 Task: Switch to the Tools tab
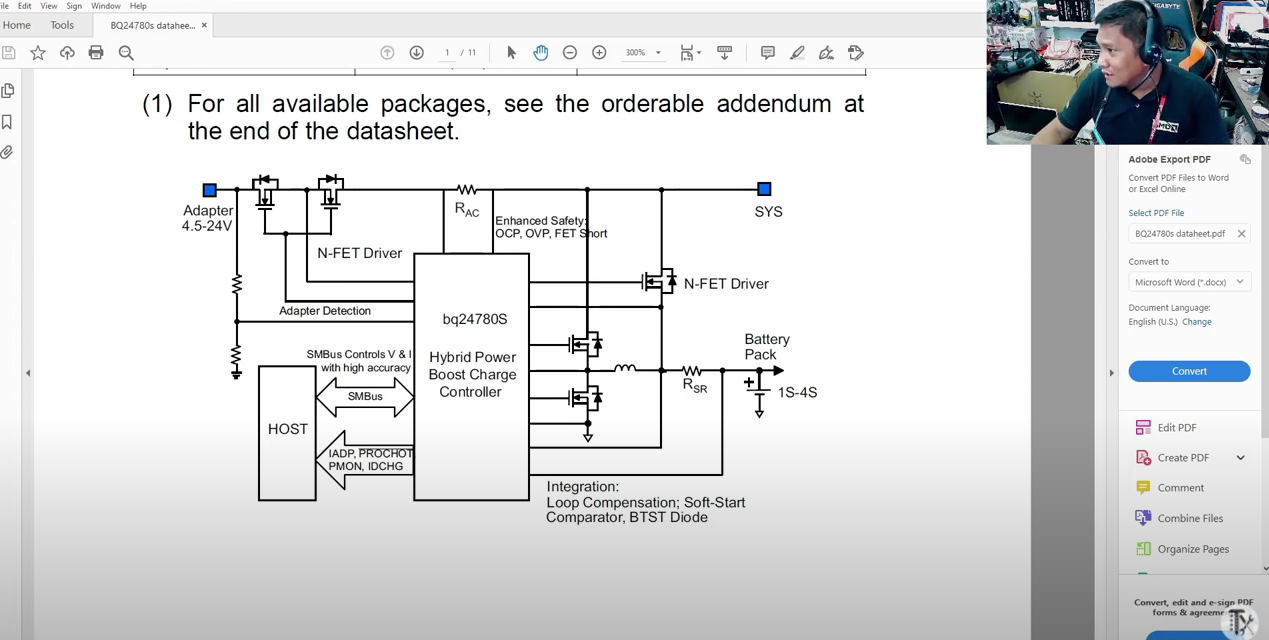62,25
